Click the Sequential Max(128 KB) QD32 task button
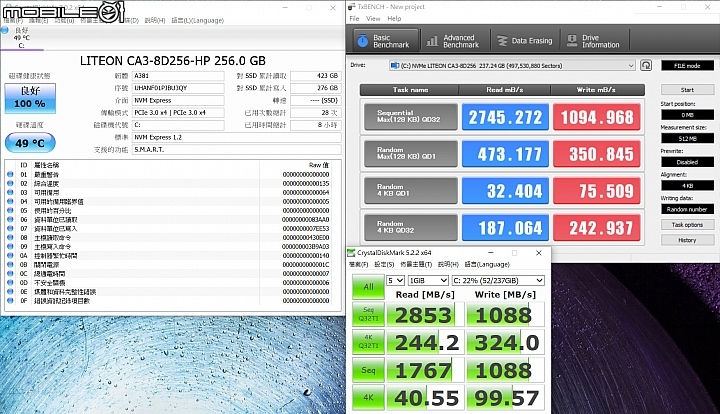Screen dimensions: 720x414 tap(411, 117)
